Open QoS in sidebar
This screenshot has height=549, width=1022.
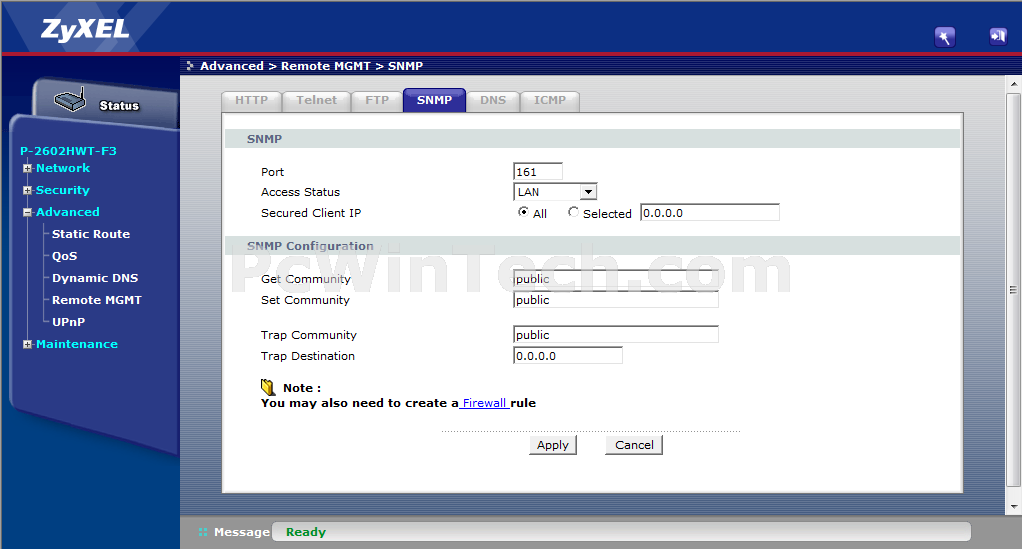tap(65, 256)
